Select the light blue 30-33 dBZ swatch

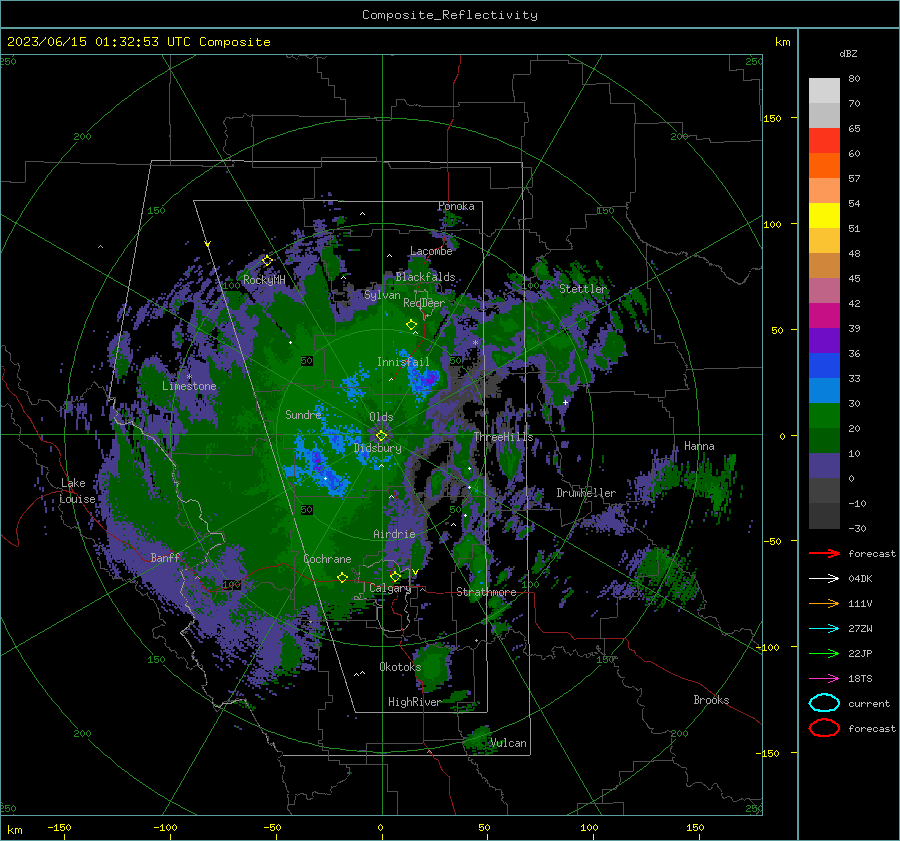pyautogui.click(x=824, y=391)
